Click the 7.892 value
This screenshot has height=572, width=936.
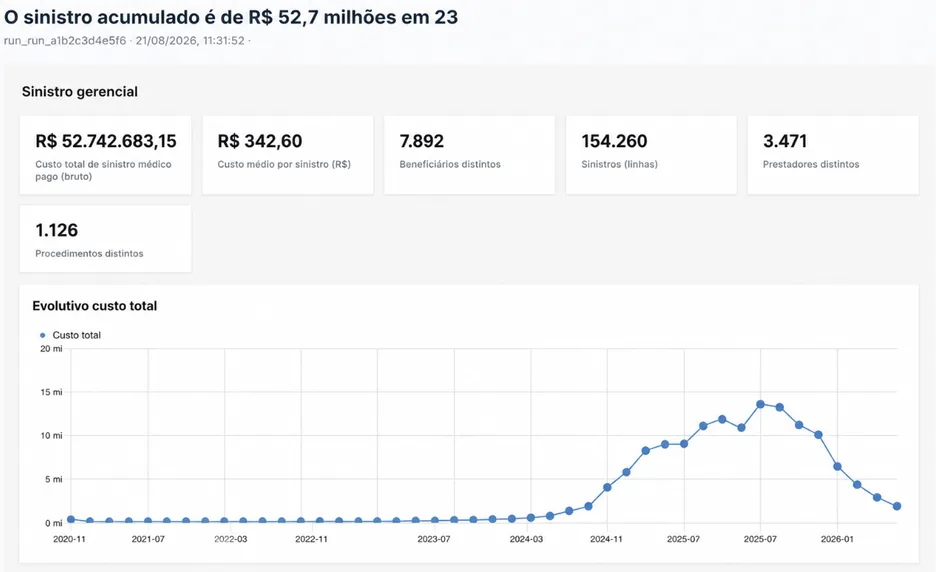click(x=421, y=141)
